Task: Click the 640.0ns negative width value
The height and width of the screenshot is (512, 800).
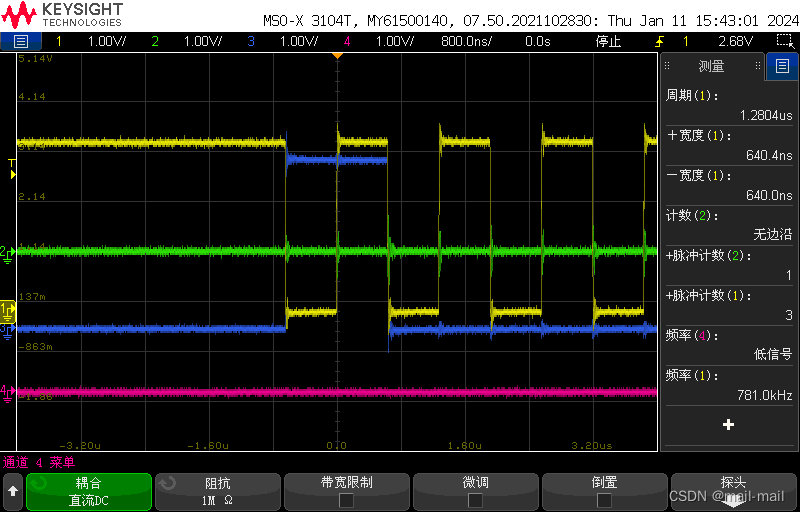Action: [x=769, y=195]
